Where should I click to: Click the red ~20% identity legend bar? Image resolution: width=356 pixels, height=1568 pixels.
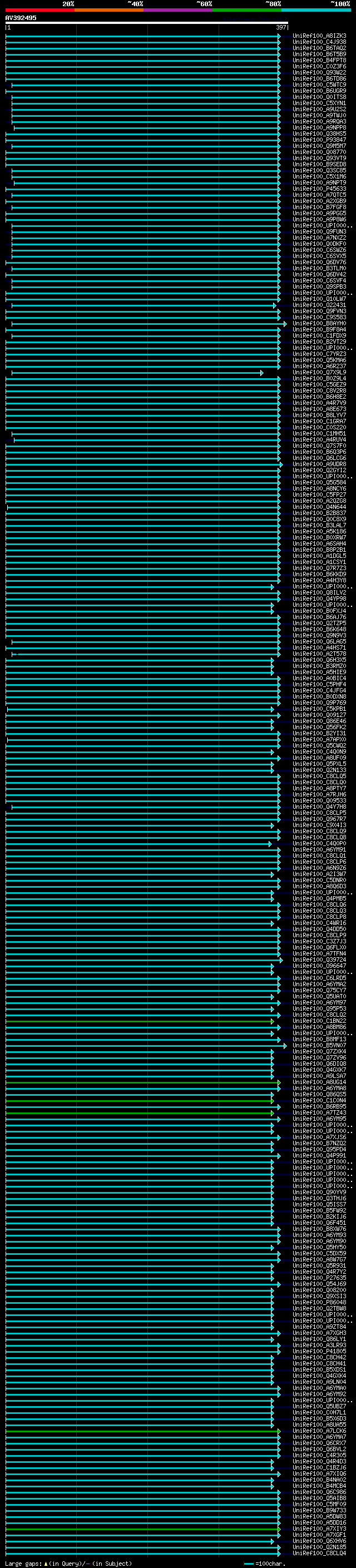pos(39,10)
